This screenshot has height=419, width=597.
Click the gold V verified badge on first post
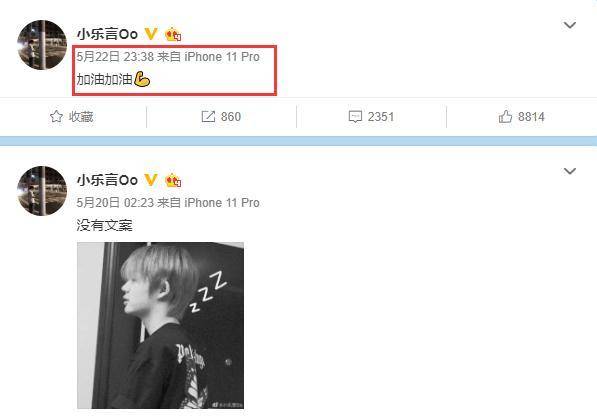pyautogui.click(x=151, y=34)
